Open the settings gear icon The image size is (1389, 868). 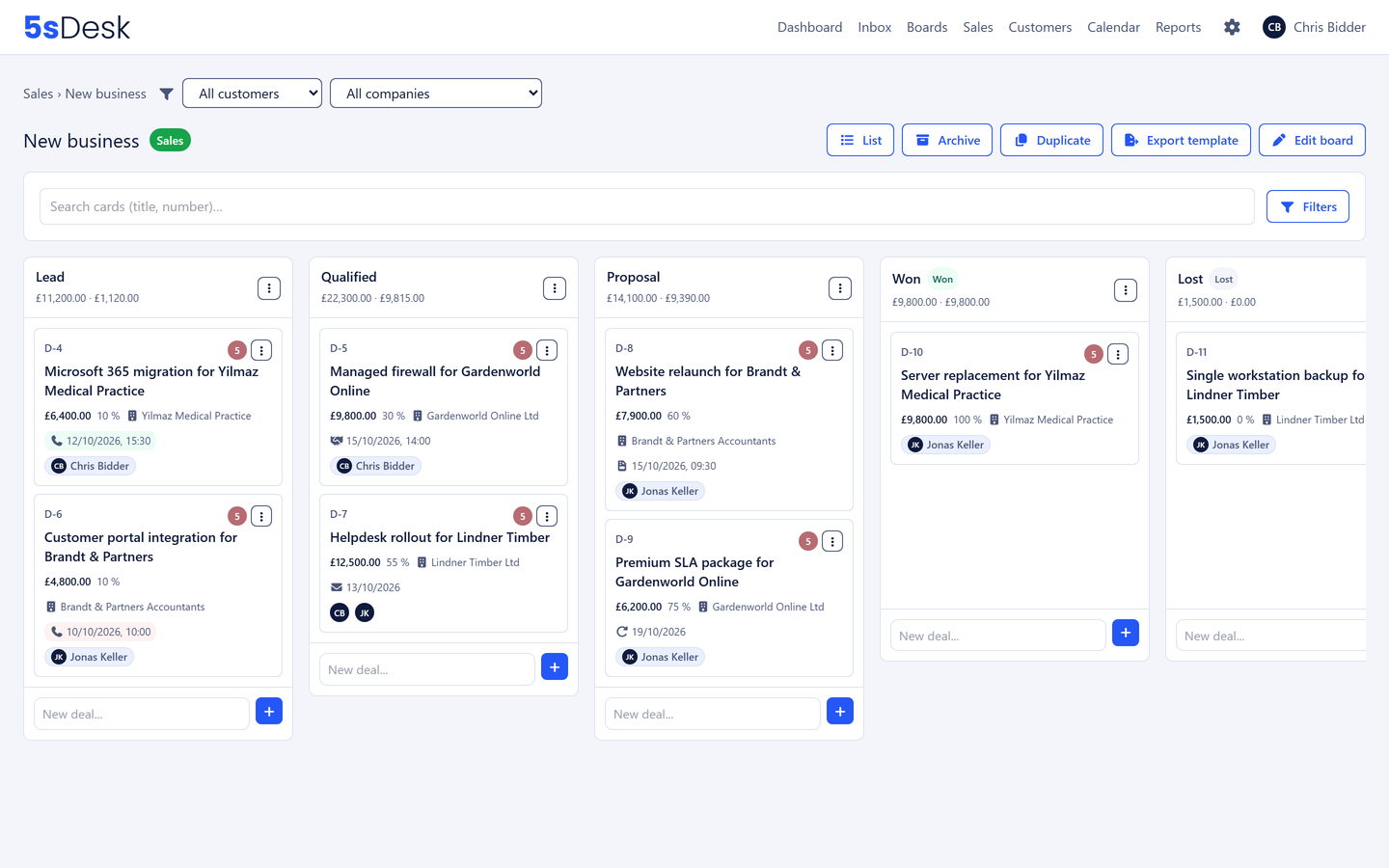click(1232, 27)
